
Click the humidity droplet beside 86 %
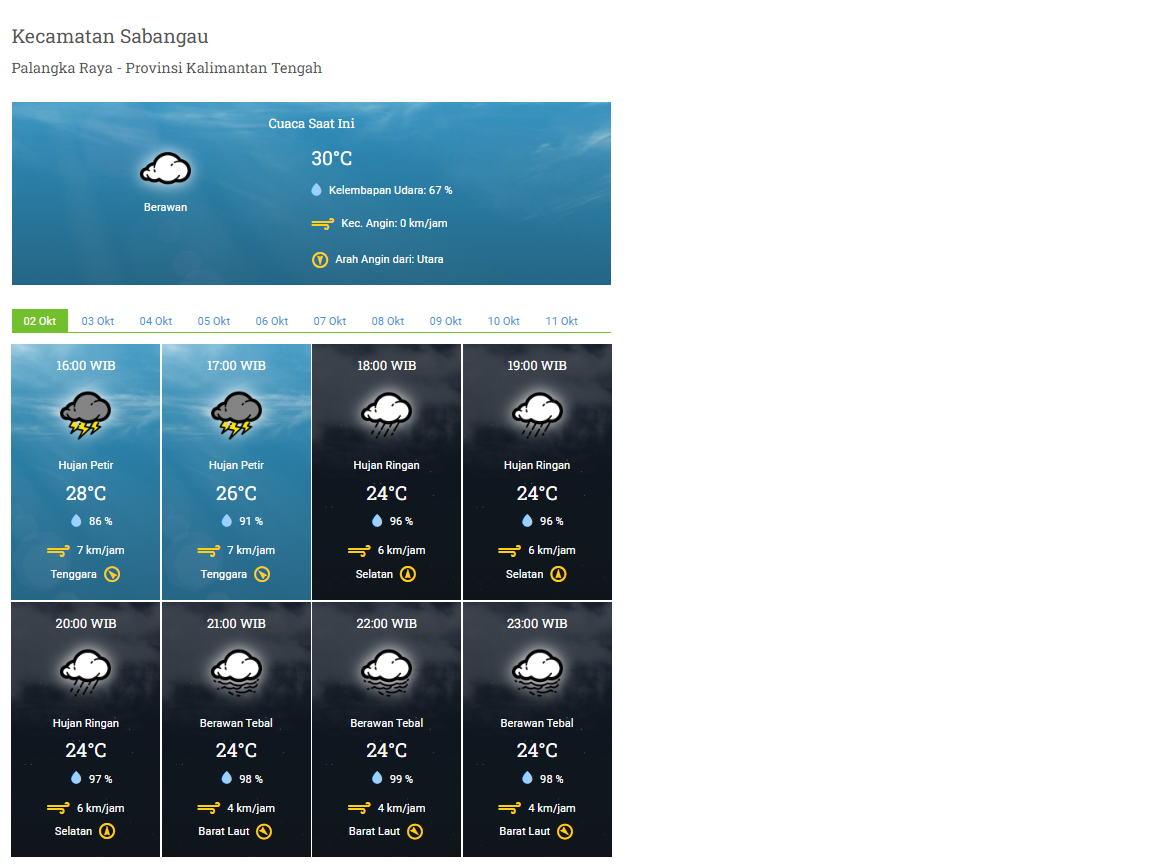(76, 521)
